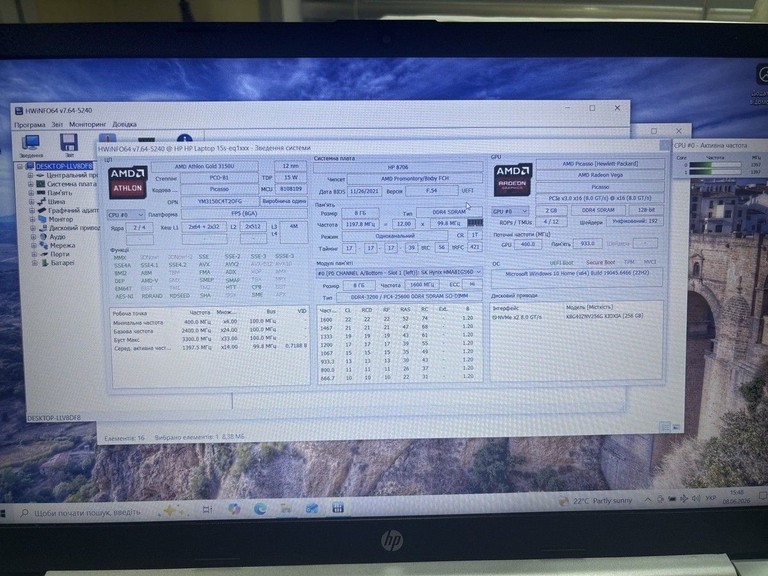Click the Буст Макс 3300.0 МГц row
Image resolution: width=768 pixels, height=576 pixels.
tap(210, 339)
